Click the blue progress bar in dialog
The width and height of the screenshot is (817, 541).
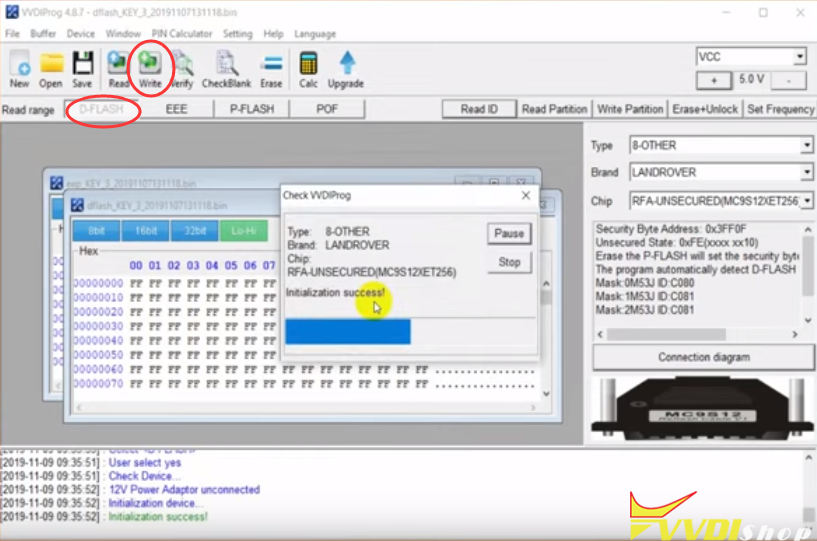pos(348,332)
